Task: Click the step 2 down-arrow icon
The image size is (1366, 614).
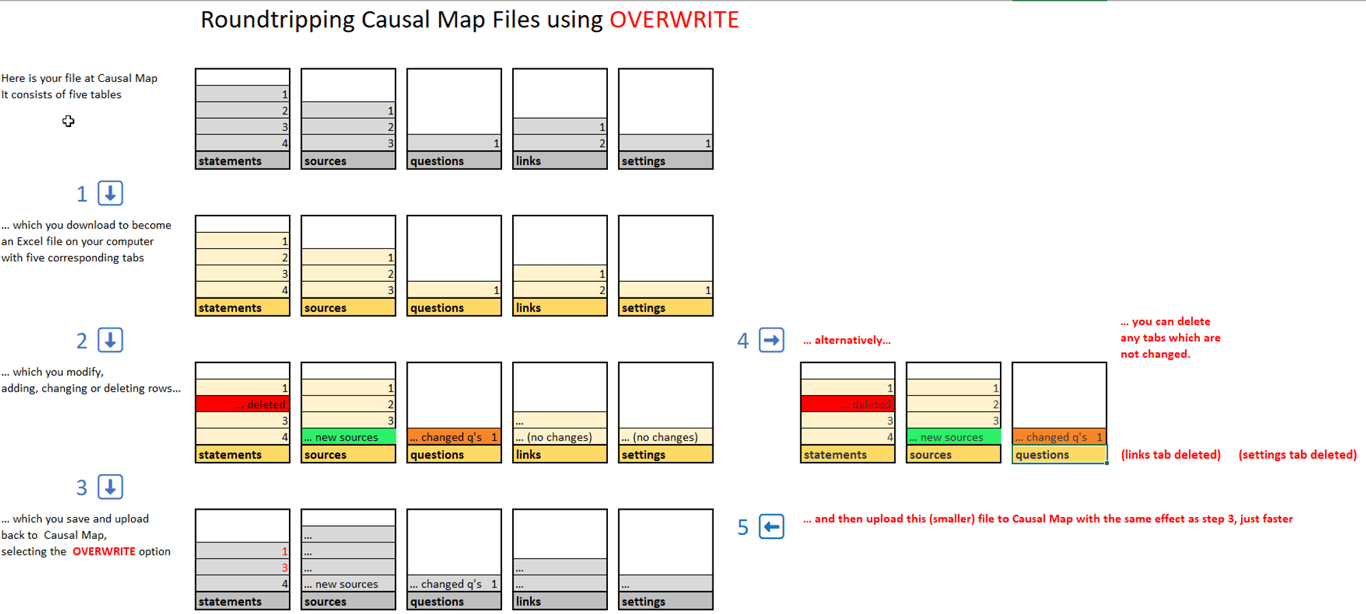Action: pyautogui.click(x=110, y=340)
